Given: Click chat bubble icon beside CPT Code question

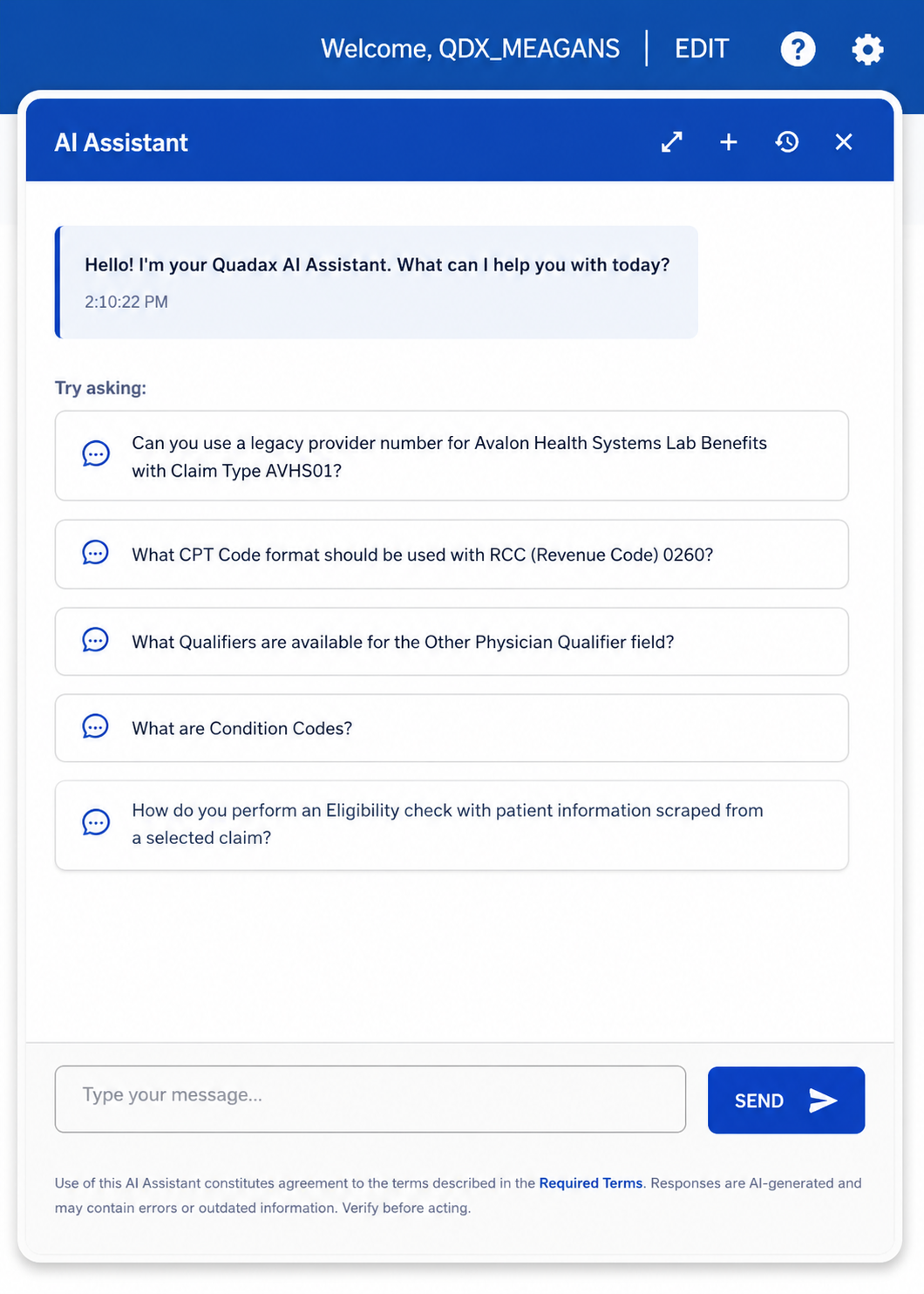Looking at the screenshot, I should coord(95,554).
